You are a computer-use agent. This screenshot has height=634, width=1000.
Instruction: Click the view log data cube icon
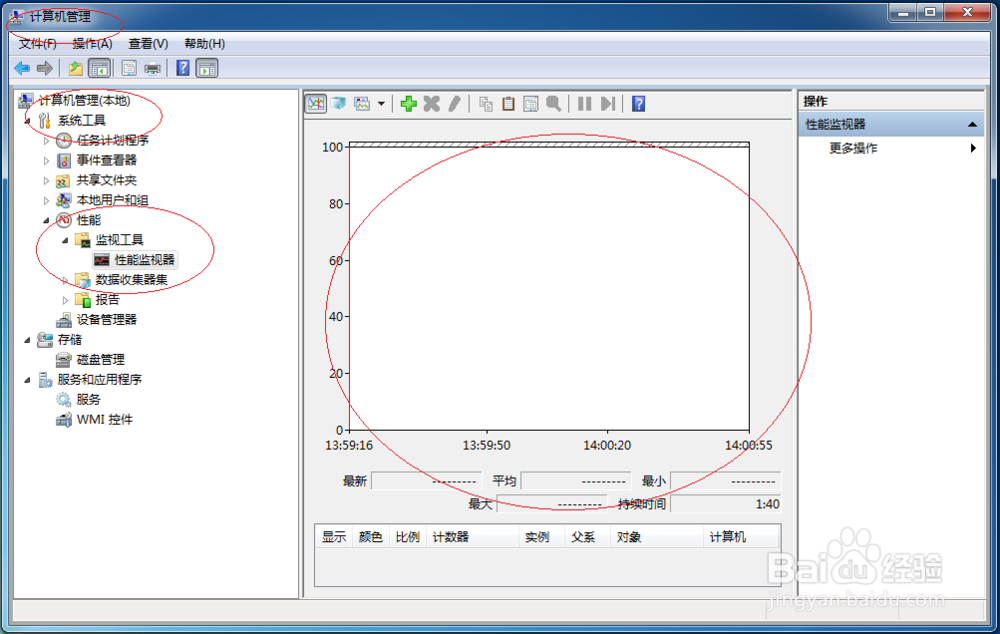[339, 103]
